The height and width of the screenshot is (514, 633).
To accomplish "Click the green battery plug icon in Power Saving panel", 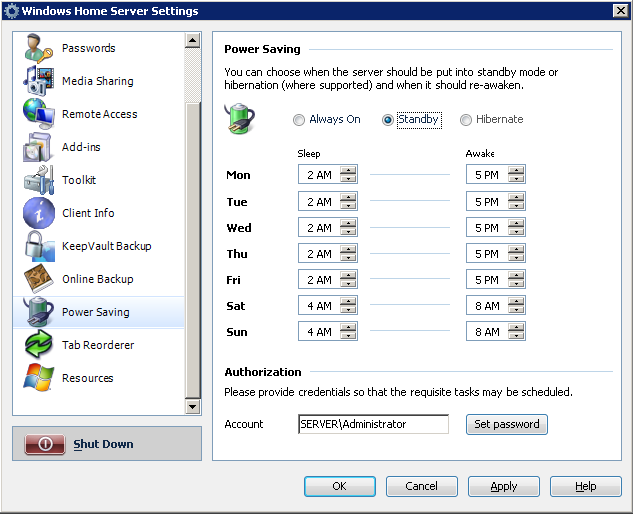I will pos(239,119).
